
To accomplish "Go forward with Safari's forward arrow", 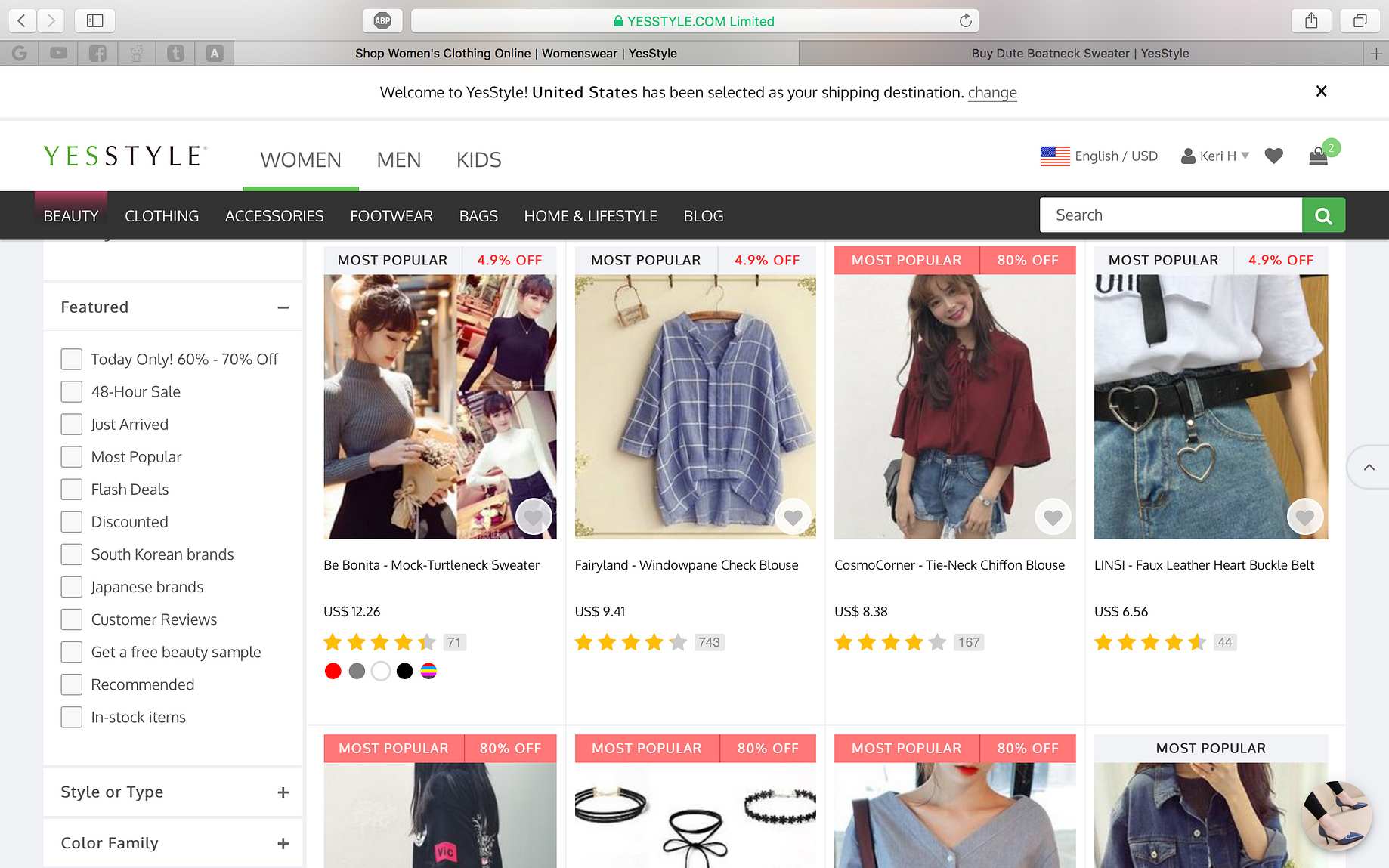I will [x=51, y=20].
